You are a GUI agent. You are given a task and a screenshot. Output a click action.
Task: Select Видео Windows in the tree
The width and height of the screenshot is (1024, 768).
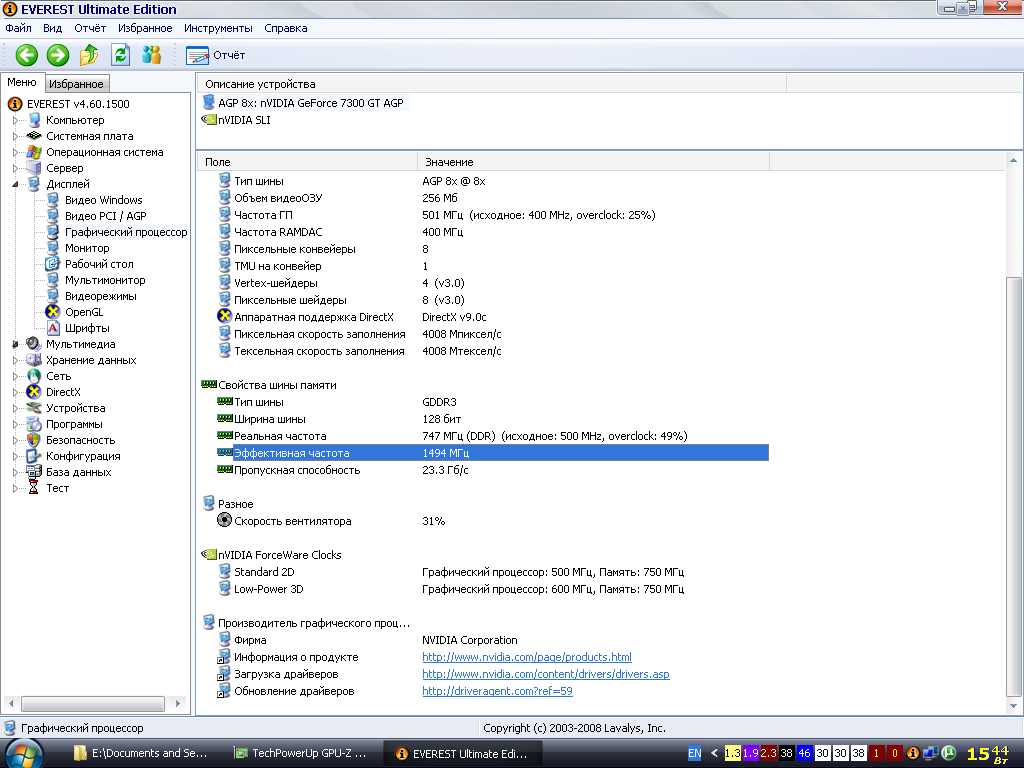[x=103, y=200]
